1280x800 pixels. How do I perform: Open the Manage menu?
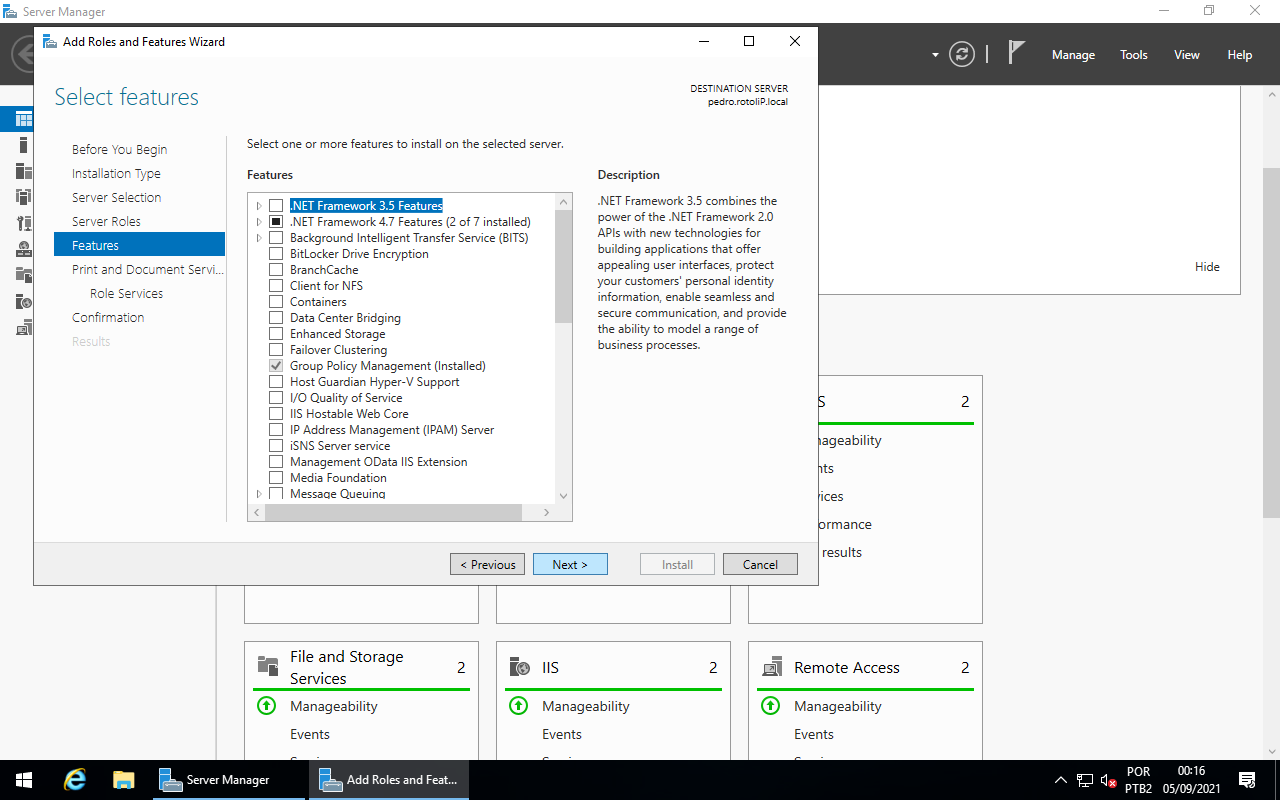coord(1073,55)
